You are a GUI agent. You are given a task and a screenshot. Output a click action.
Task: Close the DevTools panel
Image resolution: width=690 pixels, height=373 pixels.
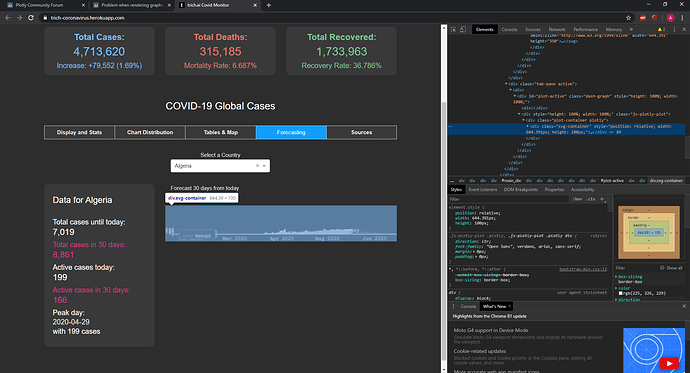(684, 29)
